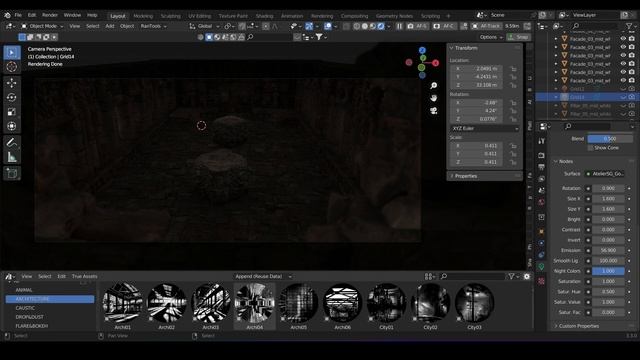Image resolution: width=640 pixels, height=360 pixels.
Task: Toggle proportional editing in header
Action: tap(266, 26)
